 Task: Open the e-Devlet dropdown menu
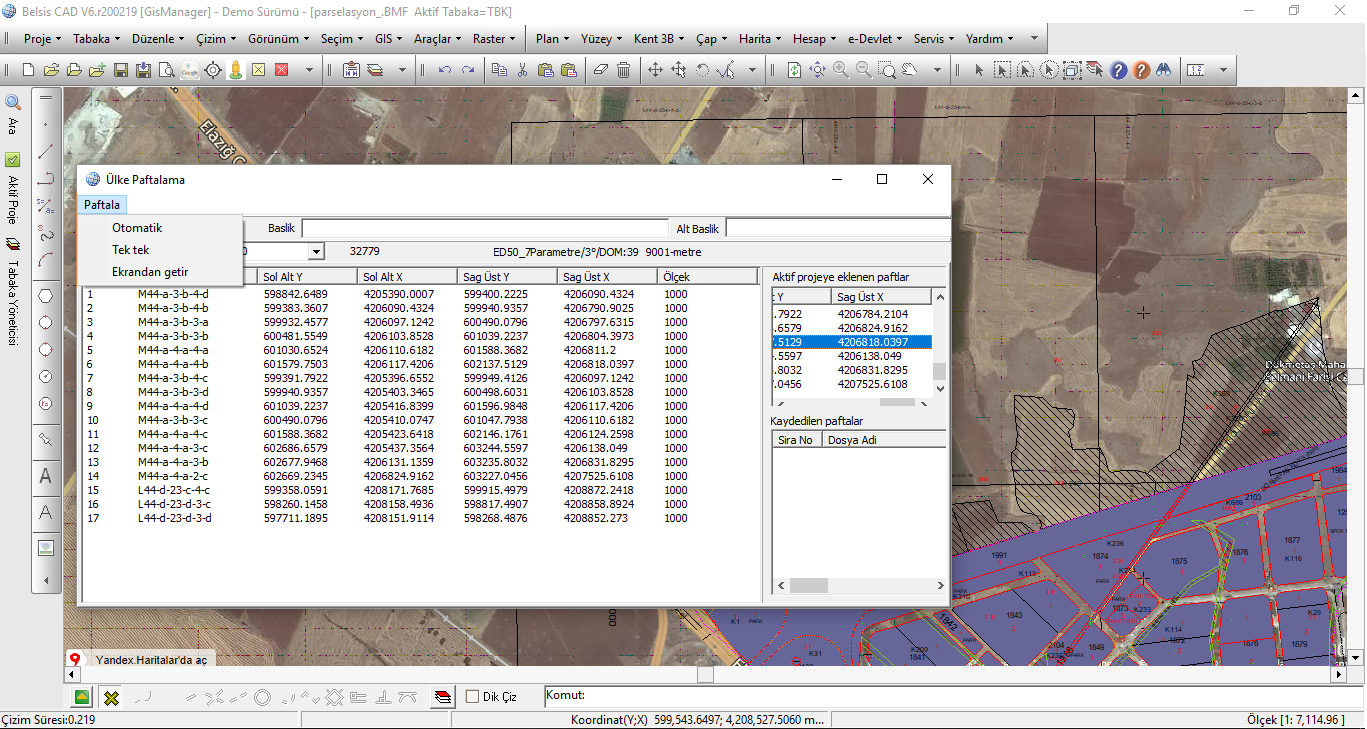pyautogui.click(x=873, y=39)
